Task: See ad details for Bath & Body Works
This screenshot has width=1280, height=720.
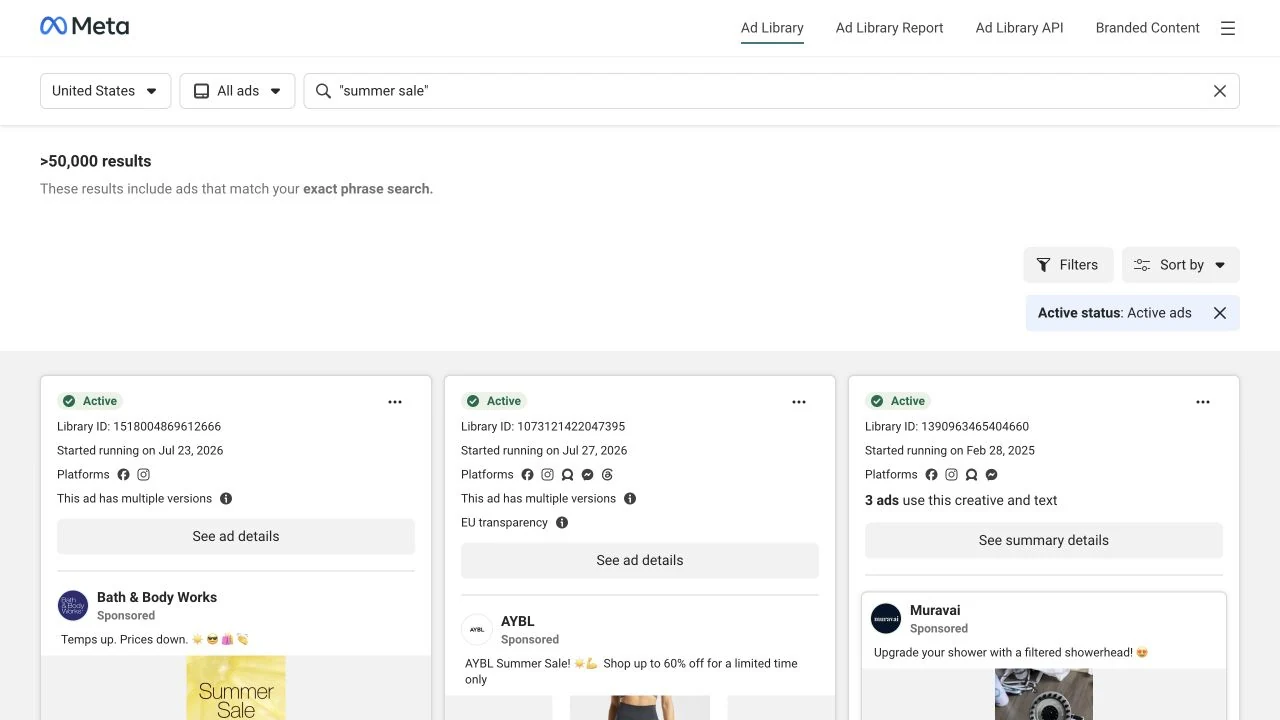Action: pyautogui.click(x=236, y=537)
